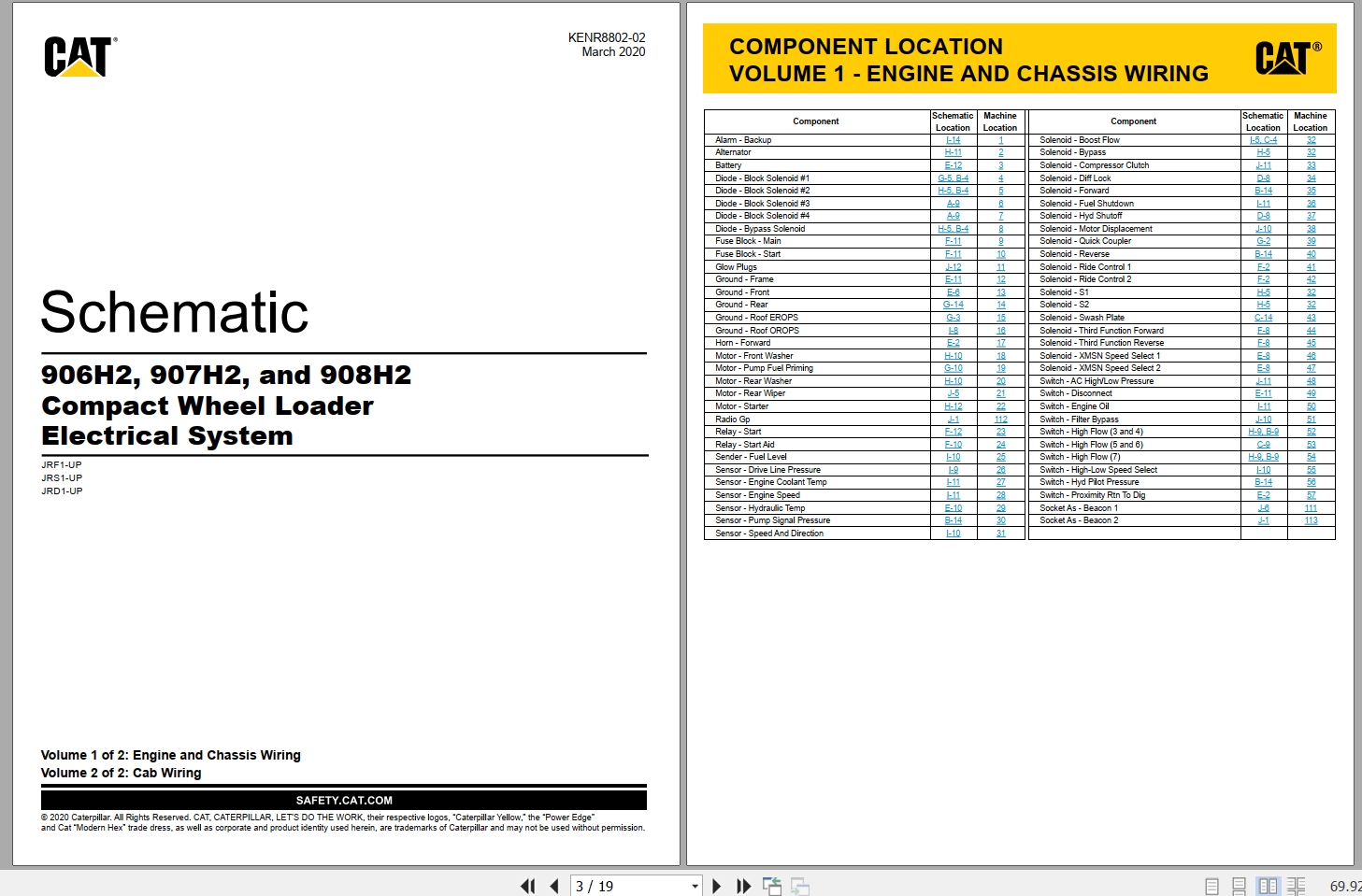Toggle the two-page facing layout
This screenshot has height=896, width=1362.
coord(1268,886)
